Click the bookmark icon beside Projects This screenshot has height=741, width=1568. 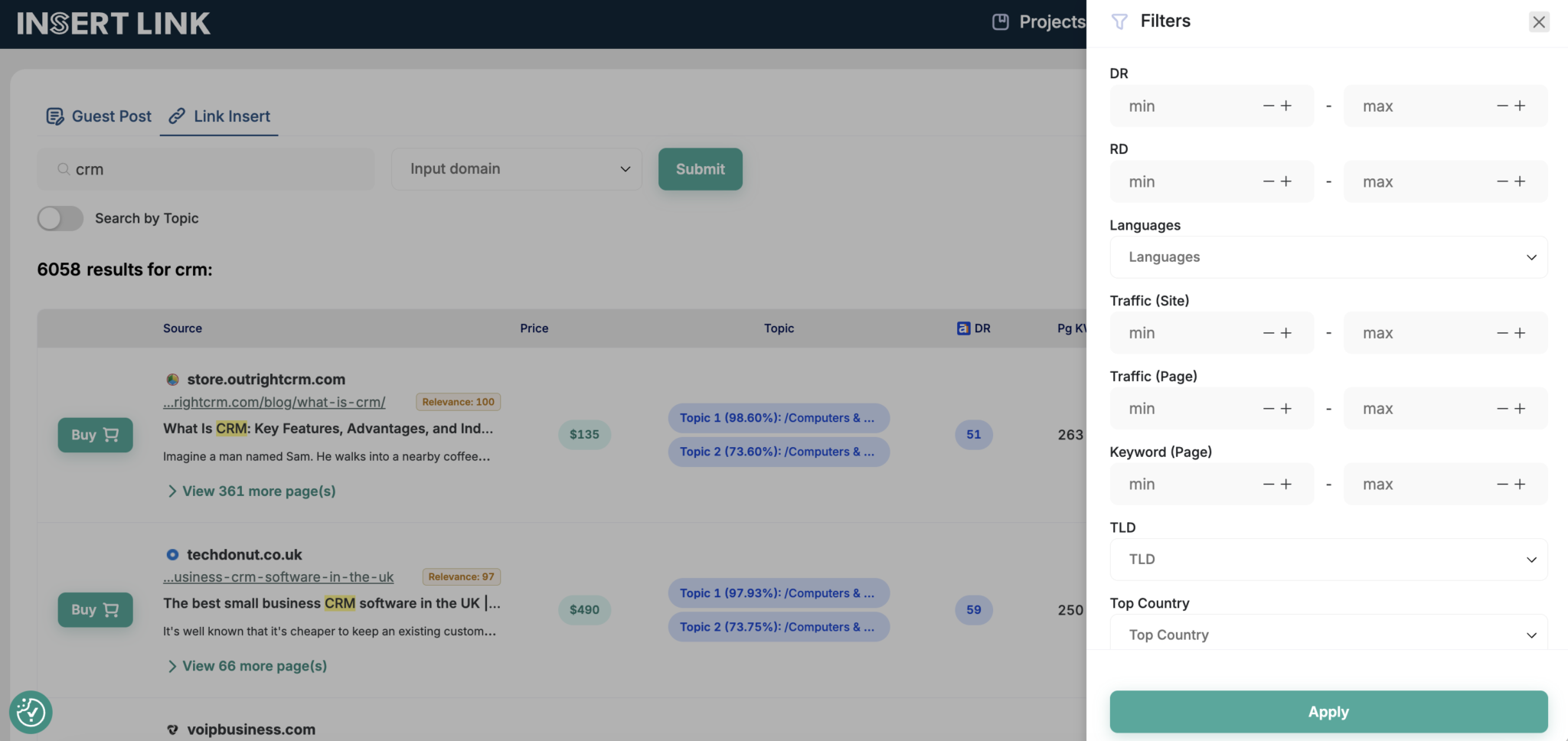[x=1000, y=21]
